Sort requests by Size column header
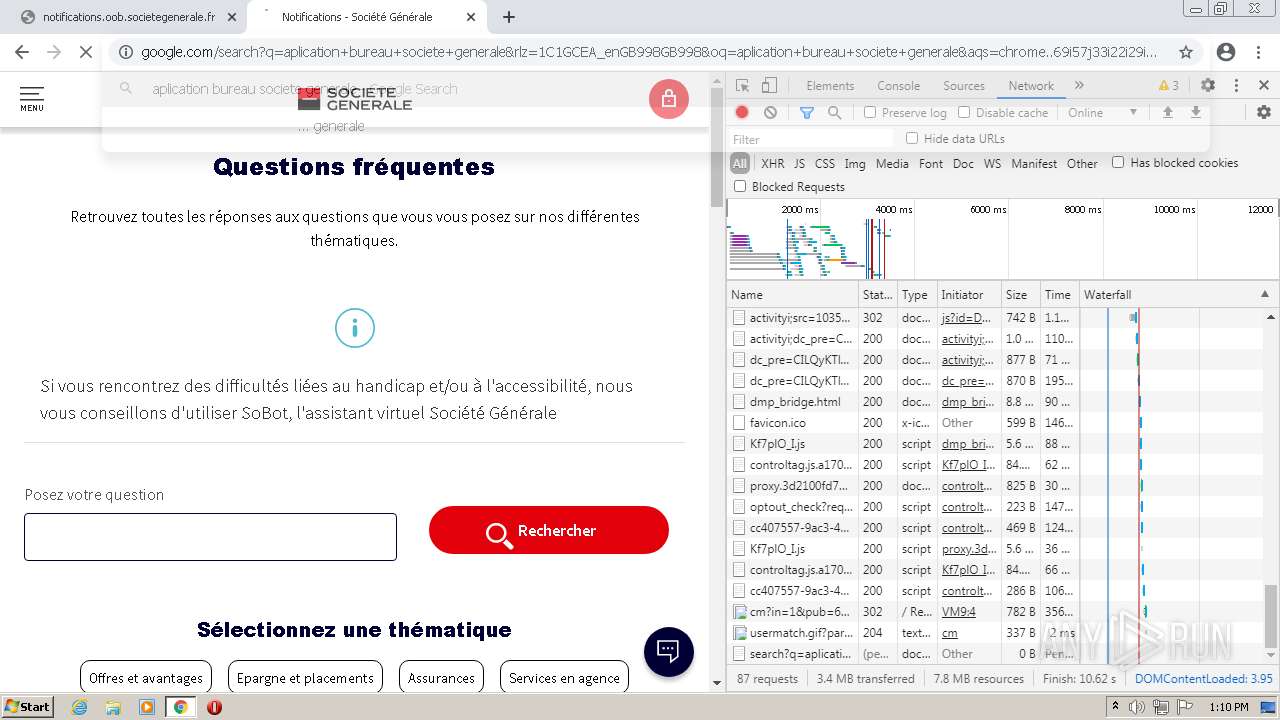The width and height of the screenshot is (1280, 720). coord(1019,294)
